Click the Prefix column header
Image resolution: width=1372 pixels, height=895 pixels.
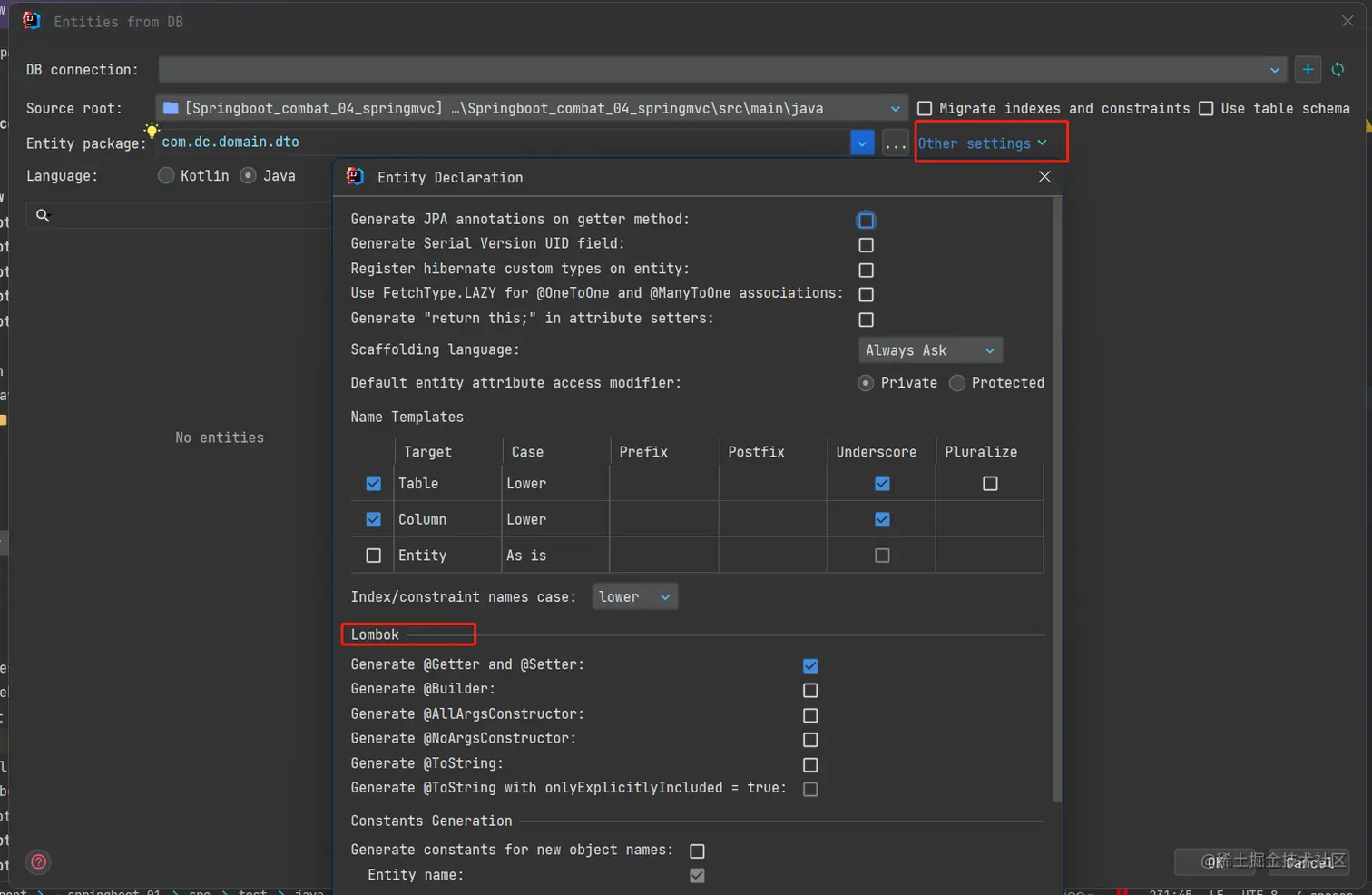pos(664,452)
